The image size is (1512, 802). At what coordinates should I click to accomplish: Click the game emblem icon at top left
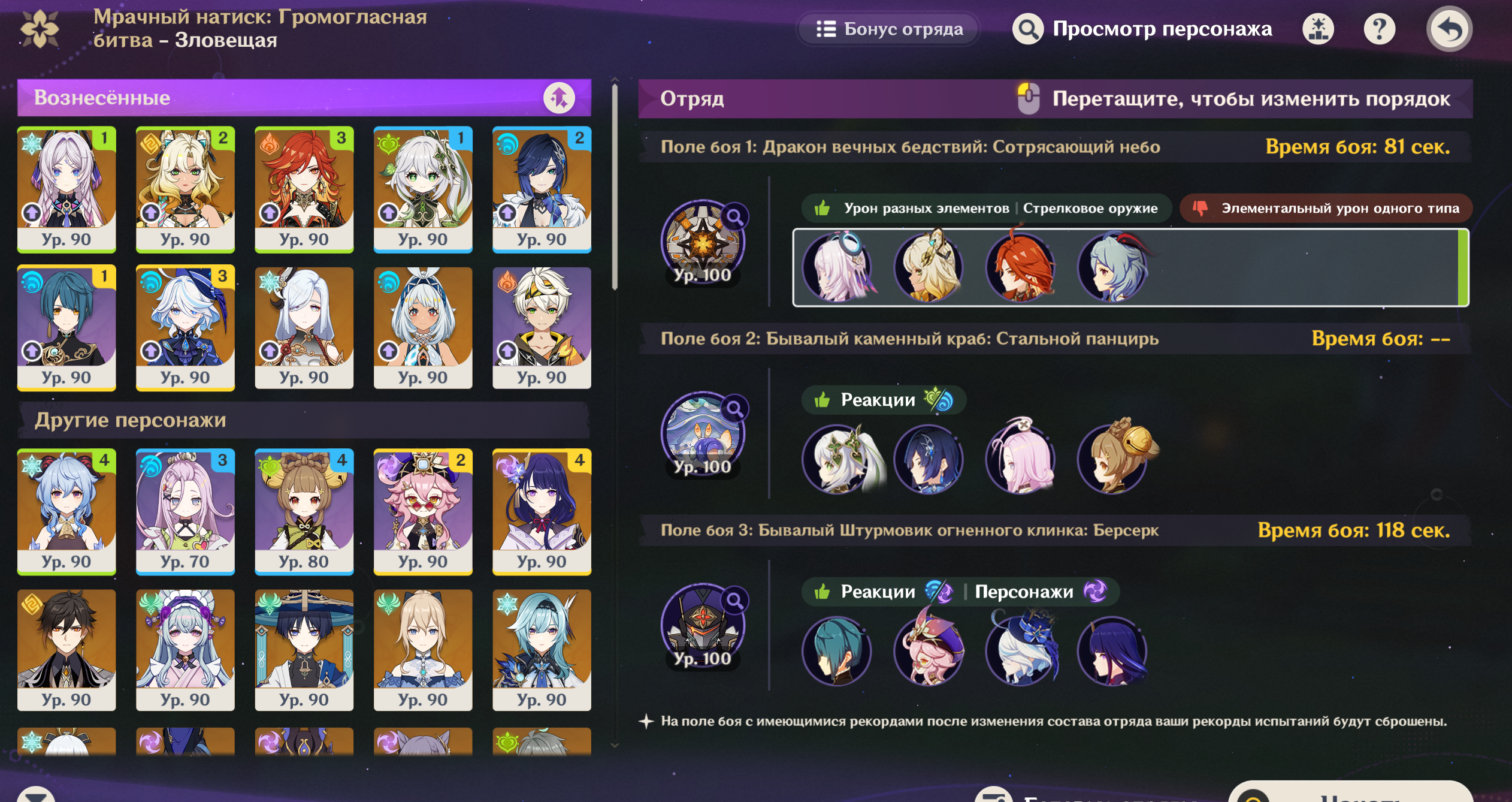tap(40, 29)
